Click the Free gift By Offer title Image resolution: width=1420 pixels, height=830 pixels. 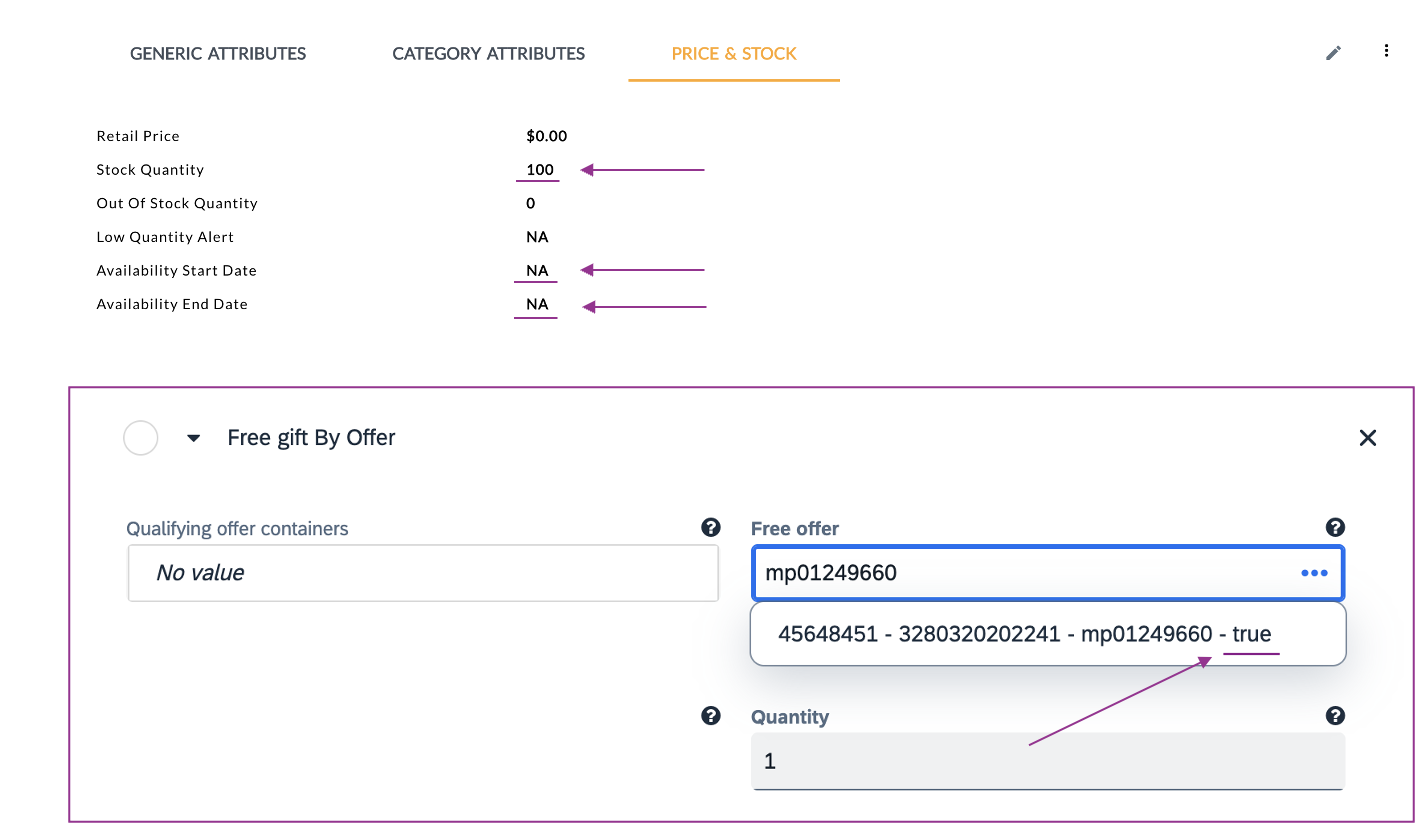coord(311,438)
